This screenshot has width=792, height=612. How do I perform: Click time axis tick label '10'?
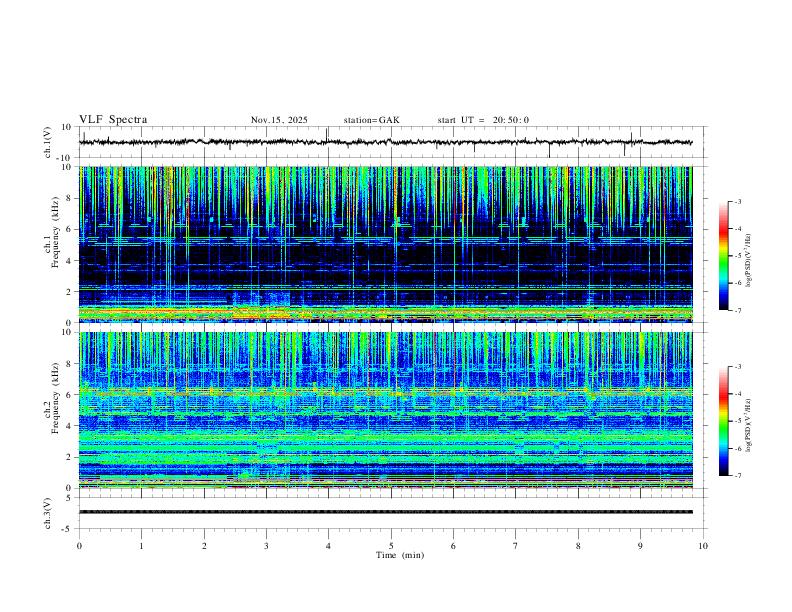(703, 546)
